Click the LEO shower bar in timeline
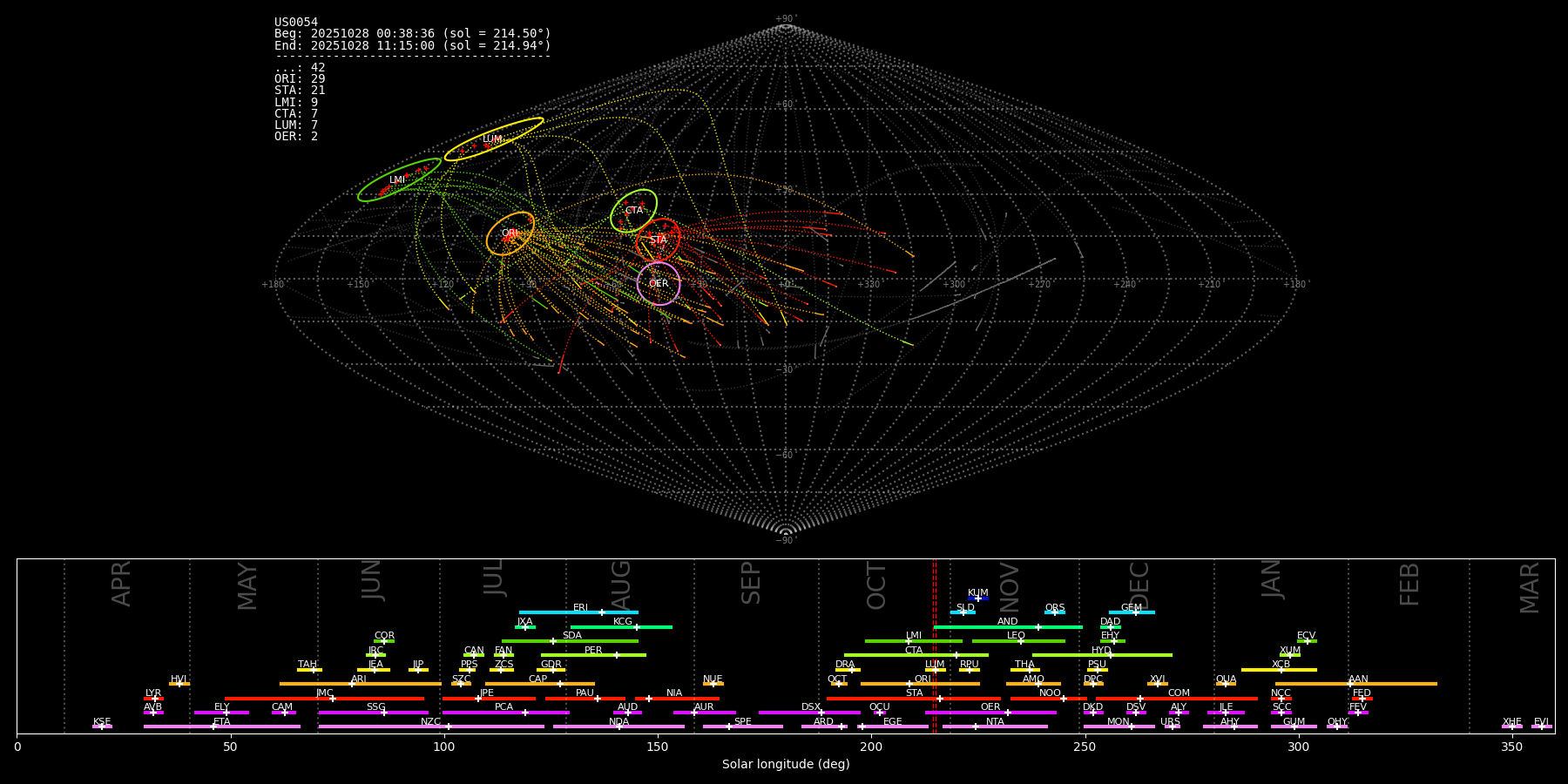This screenshot has width=1568, height=784. tap(1018, 641)
